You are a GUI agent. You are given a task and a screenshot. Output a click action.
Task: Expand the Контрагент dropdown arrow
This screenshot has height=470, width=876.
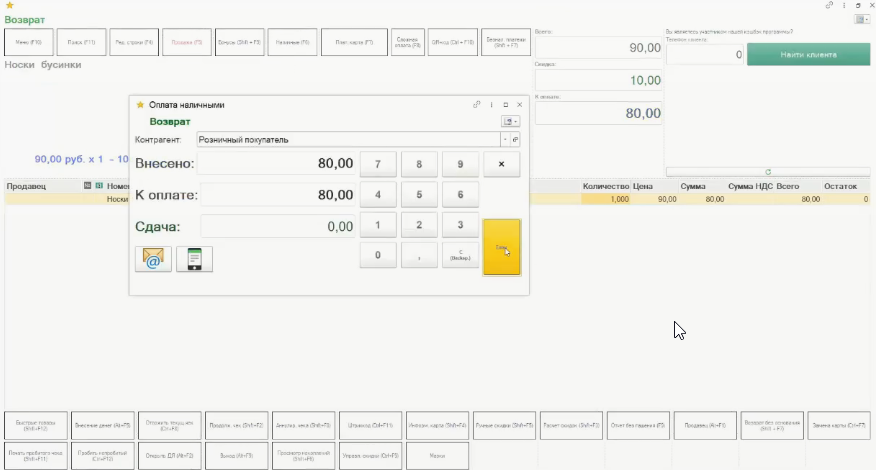click(505, 140)
